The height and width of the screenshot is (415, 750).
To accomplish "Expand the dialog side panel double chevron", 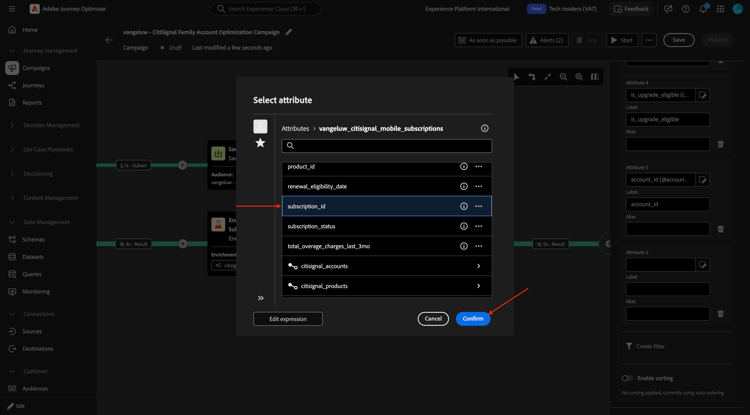I will click(261, 298).
